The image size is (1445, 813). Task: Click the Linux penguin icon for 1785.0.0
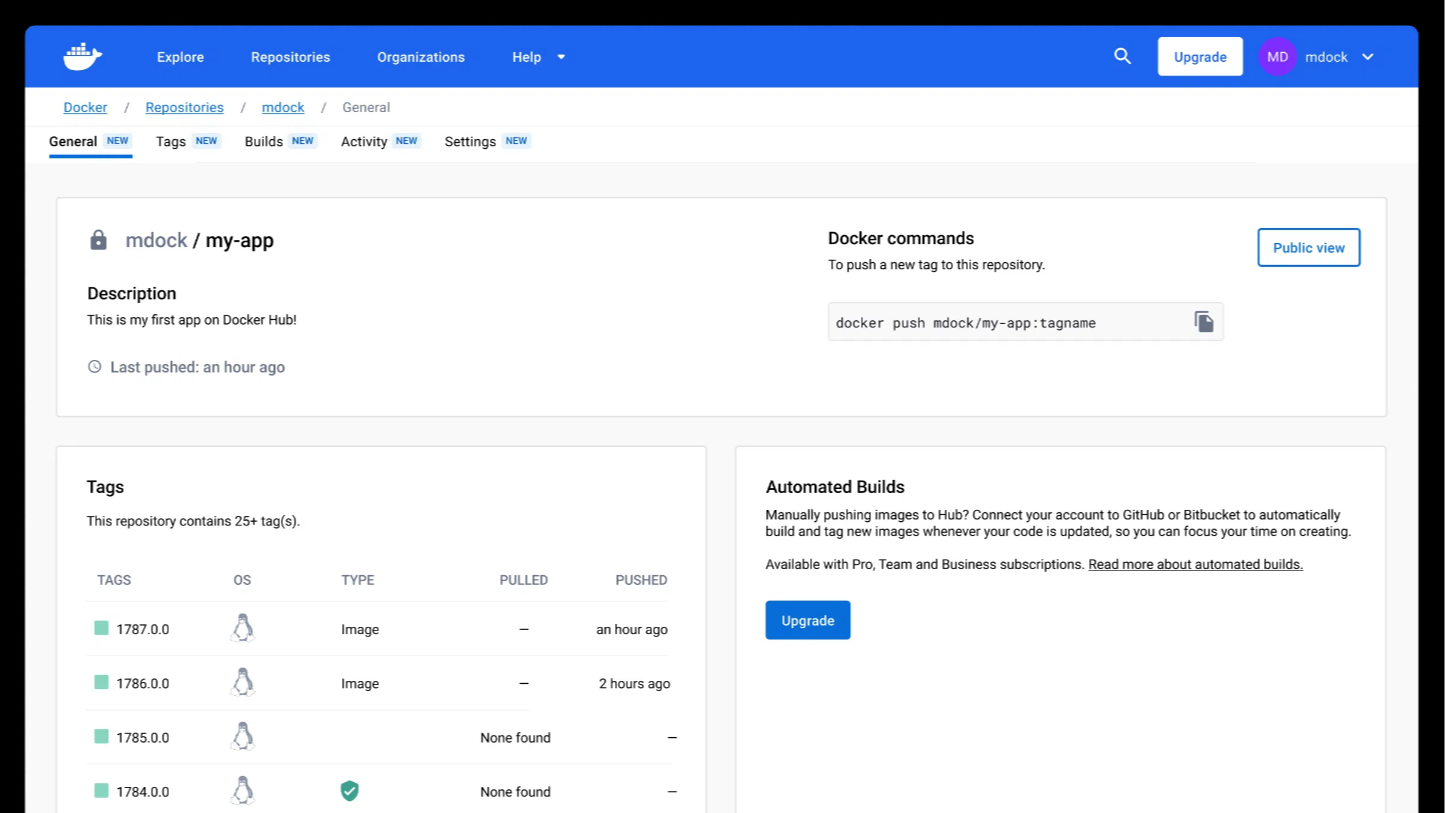click(x=242, y=736)
